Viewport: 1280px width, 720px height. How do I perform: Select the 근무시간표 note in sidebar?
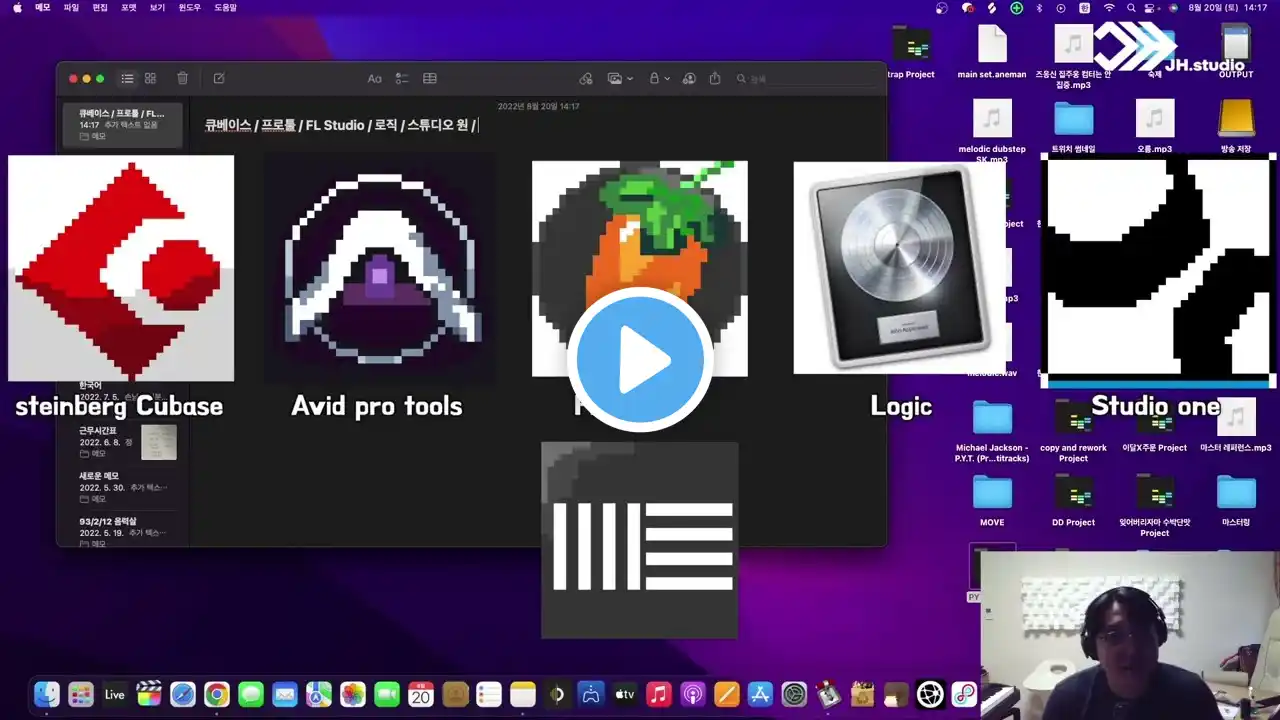tap(123, 441)
